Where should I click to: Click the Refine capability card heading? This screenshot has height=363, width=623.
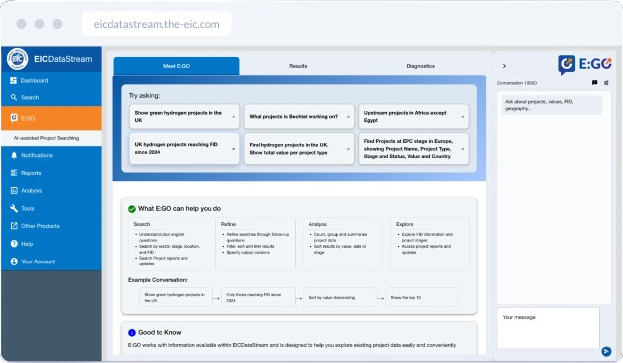(228, 224)
